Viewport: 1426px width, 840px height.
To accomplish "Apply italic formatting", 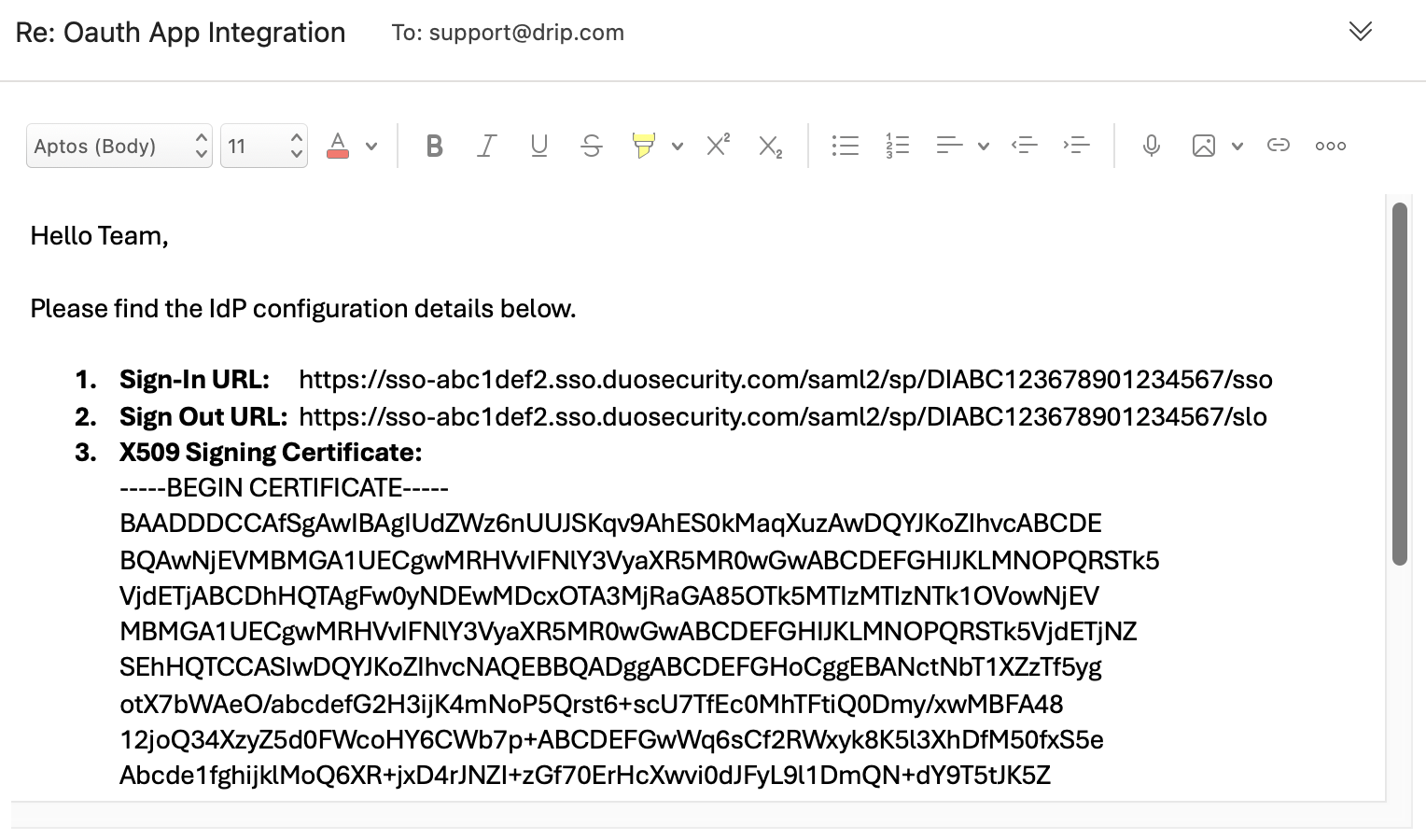I will click(x=486, y=145).
